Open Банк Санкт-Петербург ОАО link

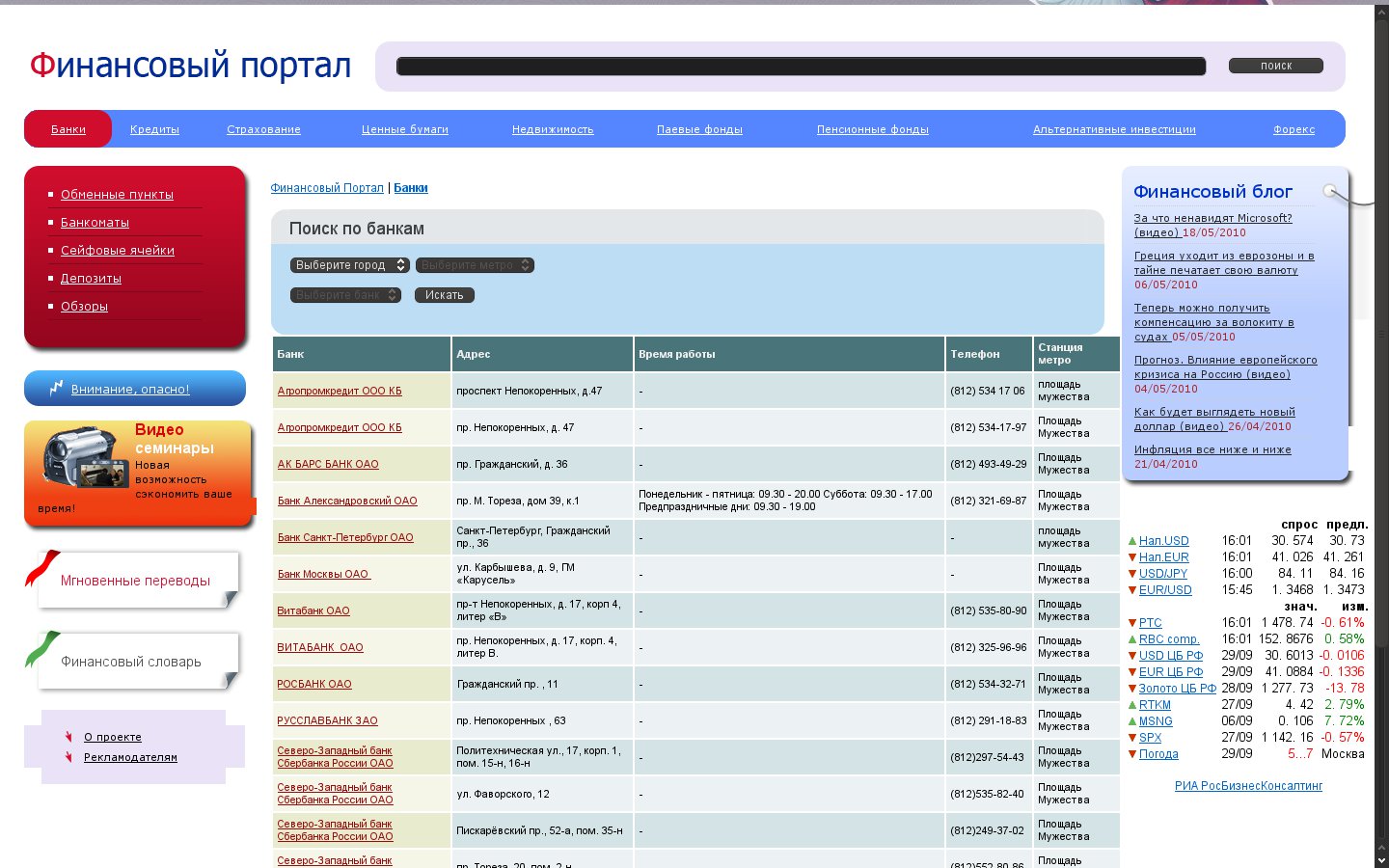pyautogui.click(x=345, y=537)
